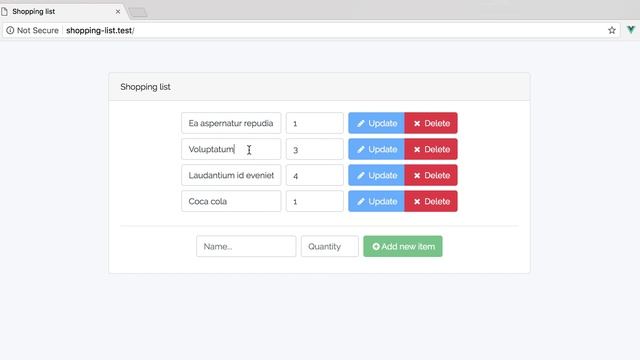The height and width of the screenshot is (360, 640).
Task: Edit the Coca cola name field
Action: click(x=231, y=201)
